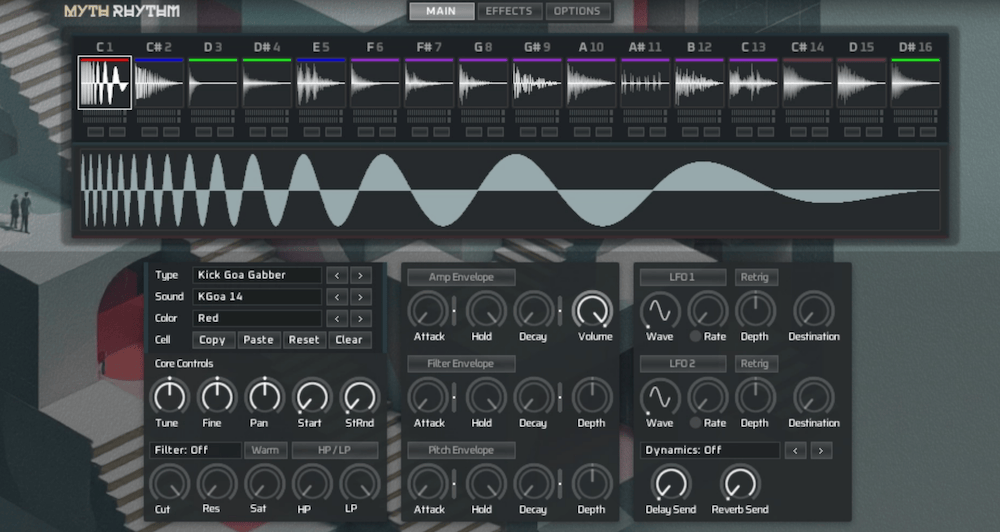Image resolution: width=1000 pixels, height=532 pixels.
Task: Toggle the LFO 2 button
Action: (683, 364)
